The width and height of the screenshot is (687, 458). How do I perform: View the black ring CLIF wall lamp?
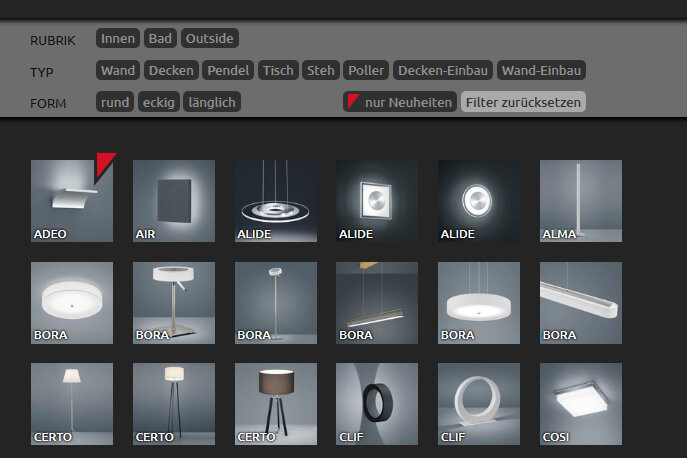[377, 404]
